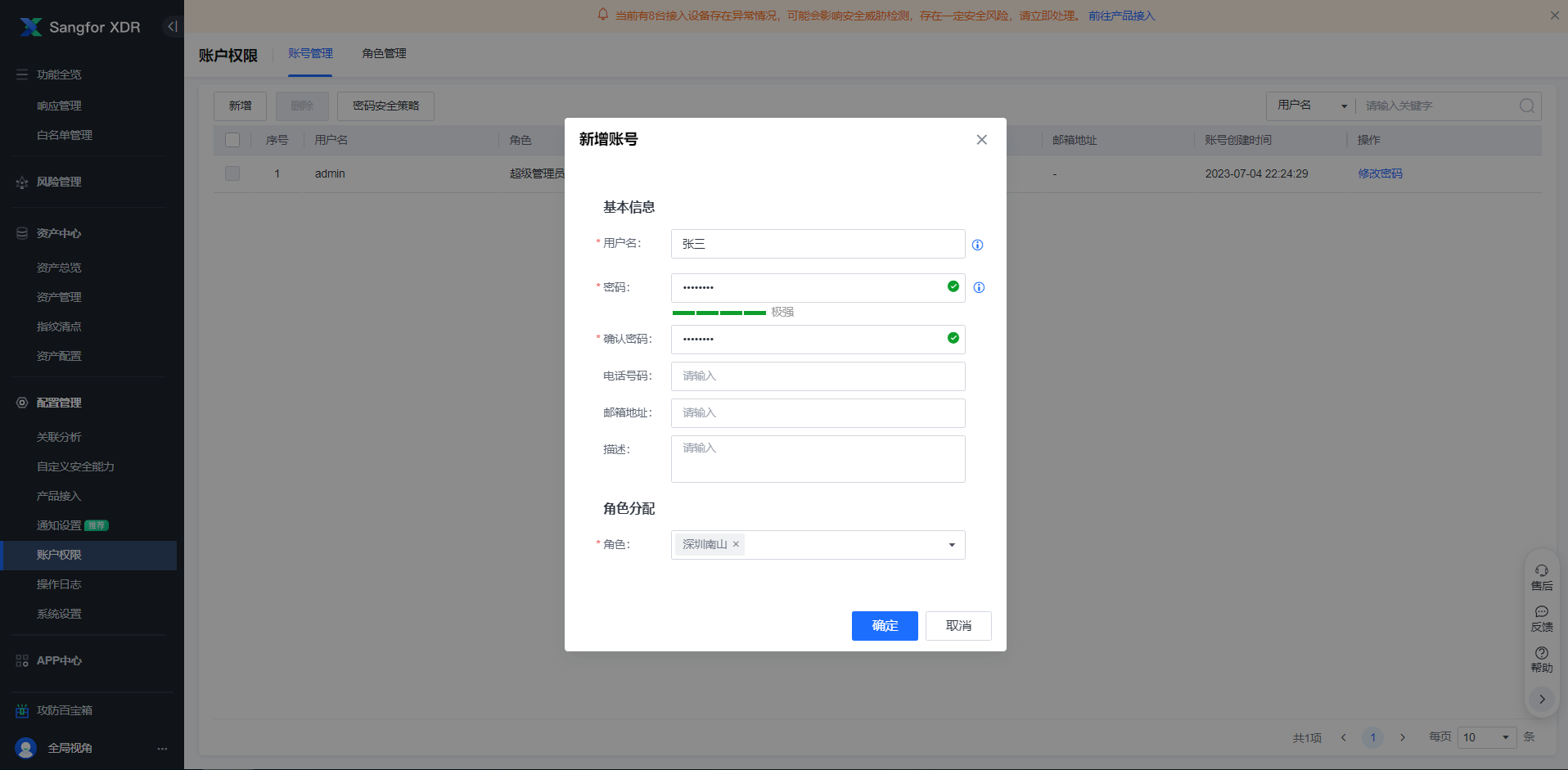The height and width of the screenshot is (770, 1568).
Task: Toggle the checkbox for the admin row
Action: tap(232, 173)
